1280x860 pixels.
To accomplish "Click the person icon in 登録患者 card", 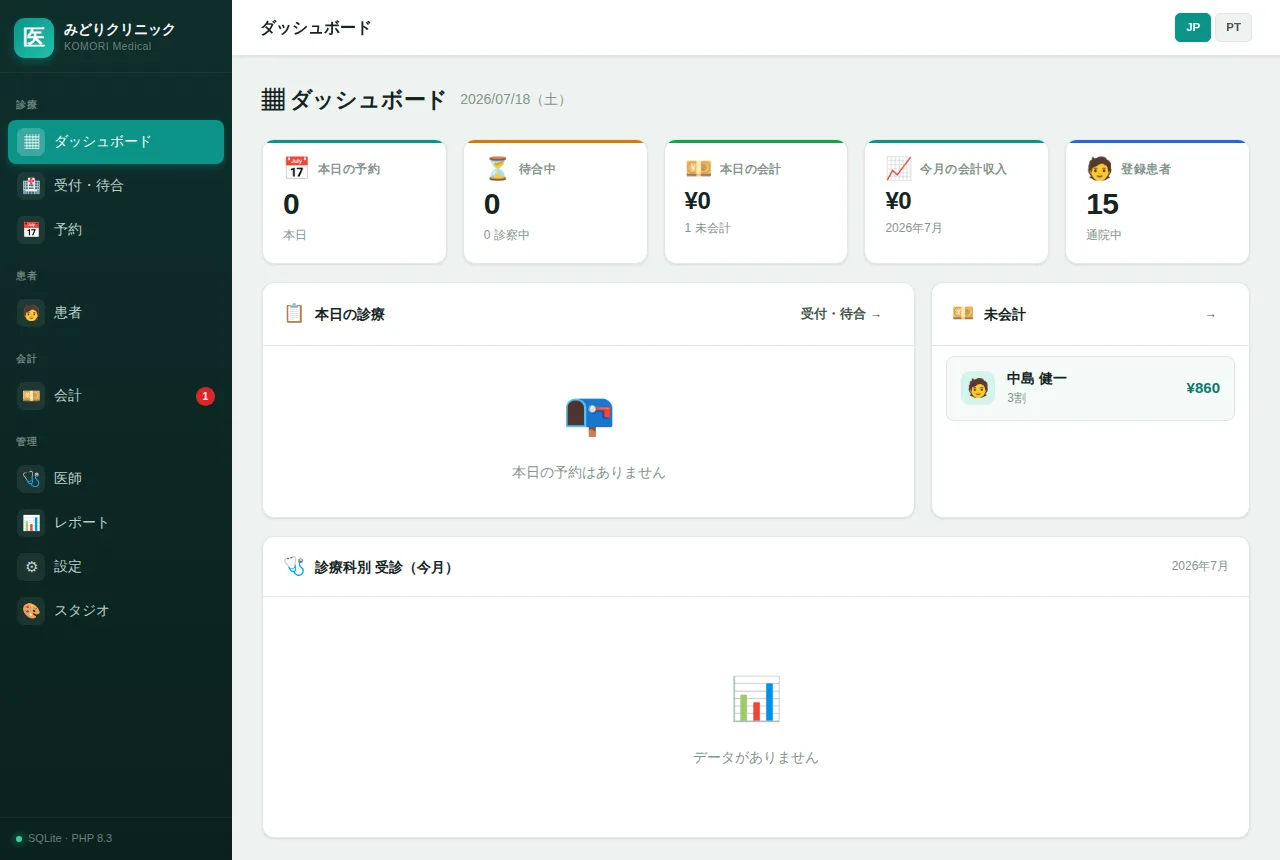I will click(x=1099, y=168).
